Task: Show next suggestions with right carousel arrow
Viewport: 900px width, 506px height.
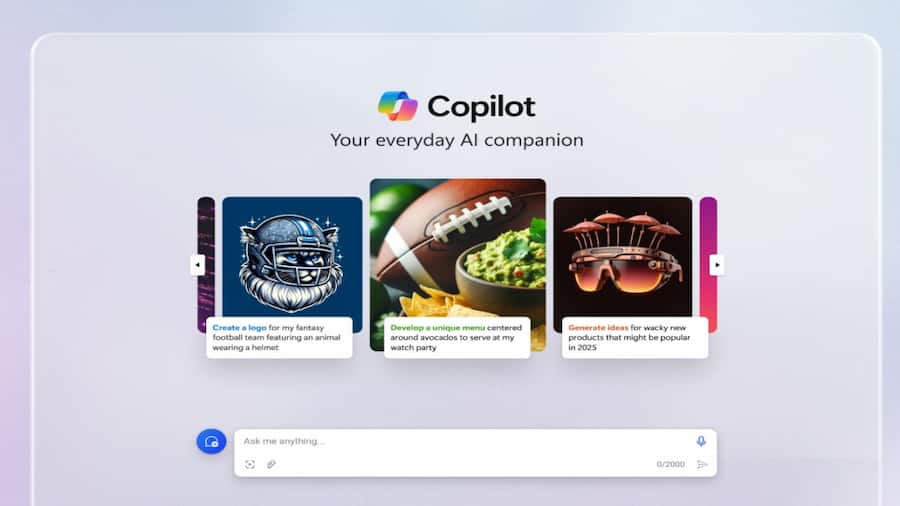Action: click(716, 265)
